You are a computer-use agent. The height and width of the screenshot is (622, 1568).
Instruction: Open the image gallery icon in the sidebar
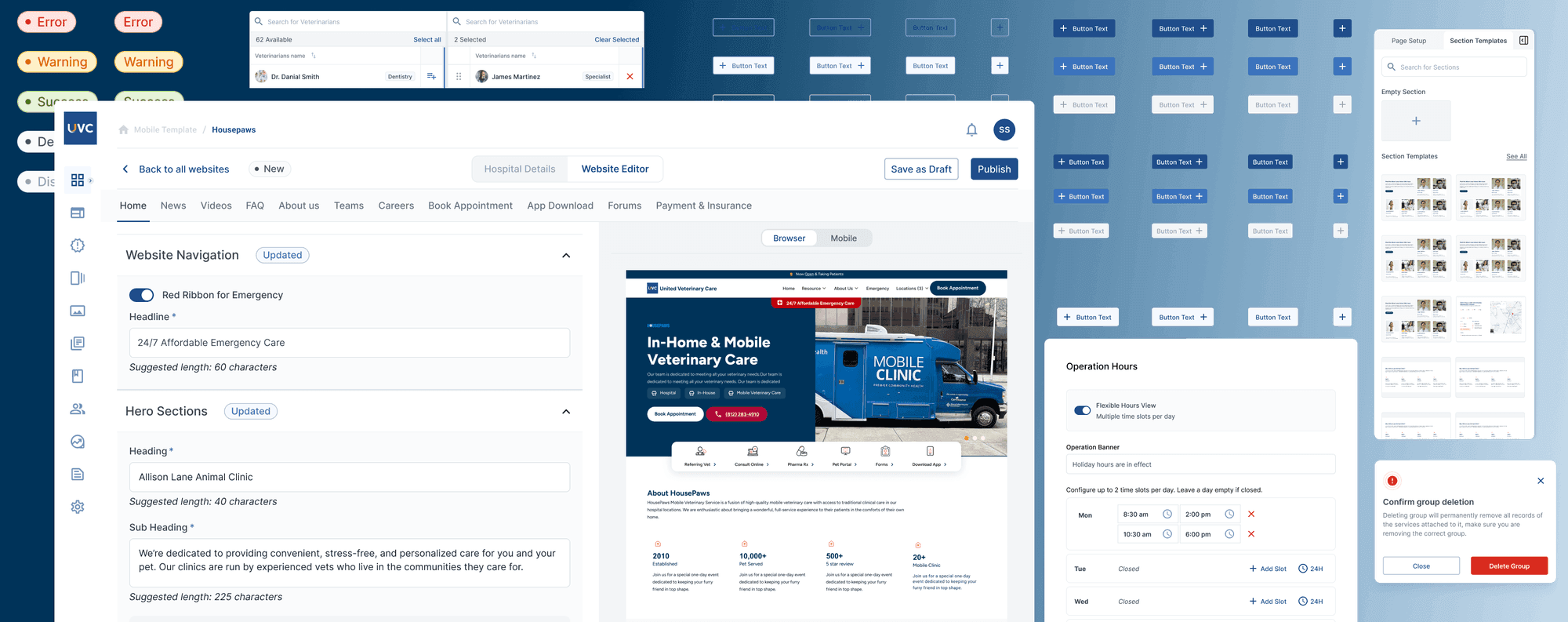pyautogui.click(x=78, y=311)
